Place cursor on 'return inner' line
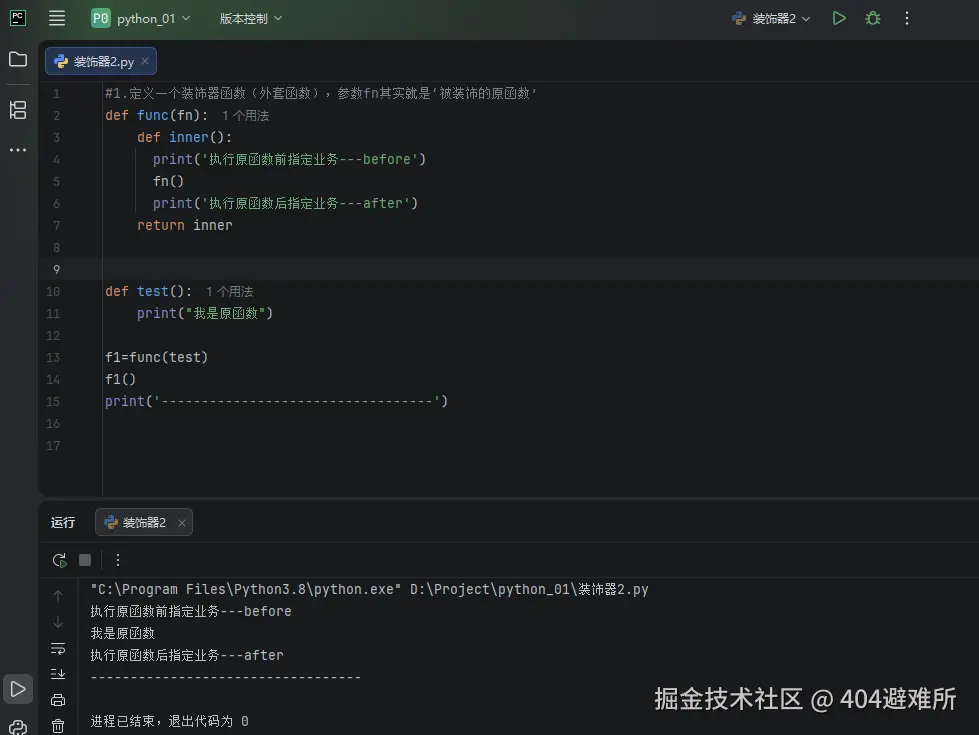Viewport: 979px width, 735px height. click(x=185, y=225)
